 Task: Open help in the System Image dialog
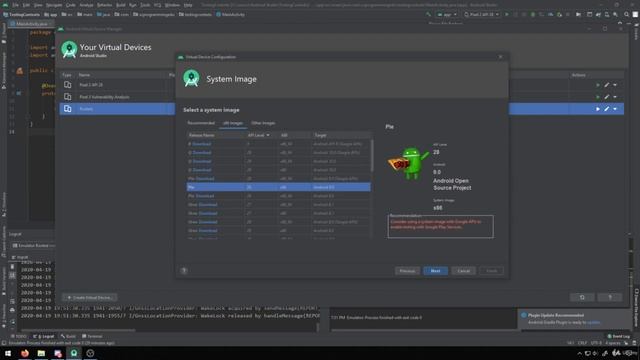pyautogui.click(x=184, y=271)
